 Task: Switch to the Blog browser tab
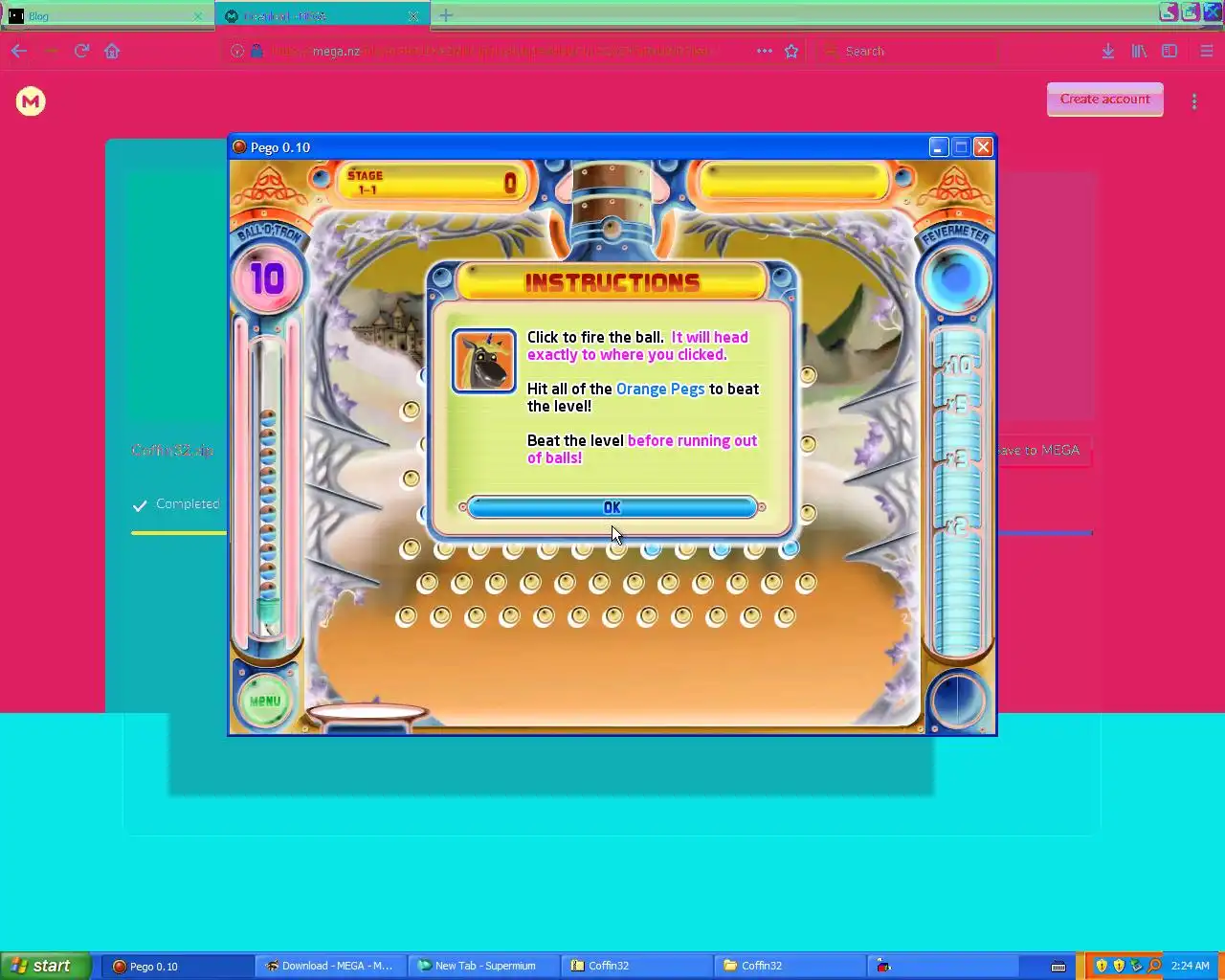tap(105, 15)
